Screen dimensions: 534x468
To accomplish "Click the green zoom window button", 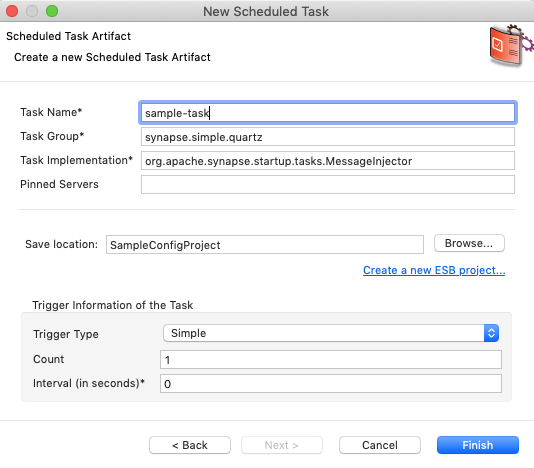I will click(x=52, y=11).
